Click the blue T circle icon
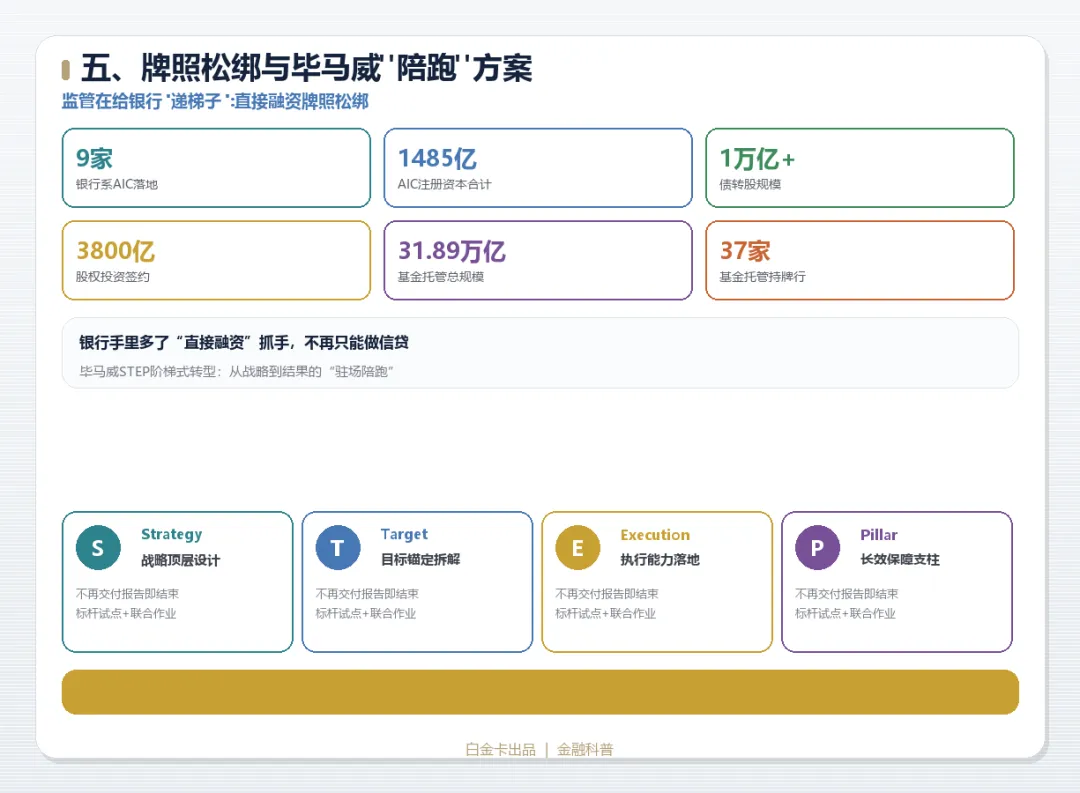Viewport: 1080px width, 793px height. coord(338,548)
